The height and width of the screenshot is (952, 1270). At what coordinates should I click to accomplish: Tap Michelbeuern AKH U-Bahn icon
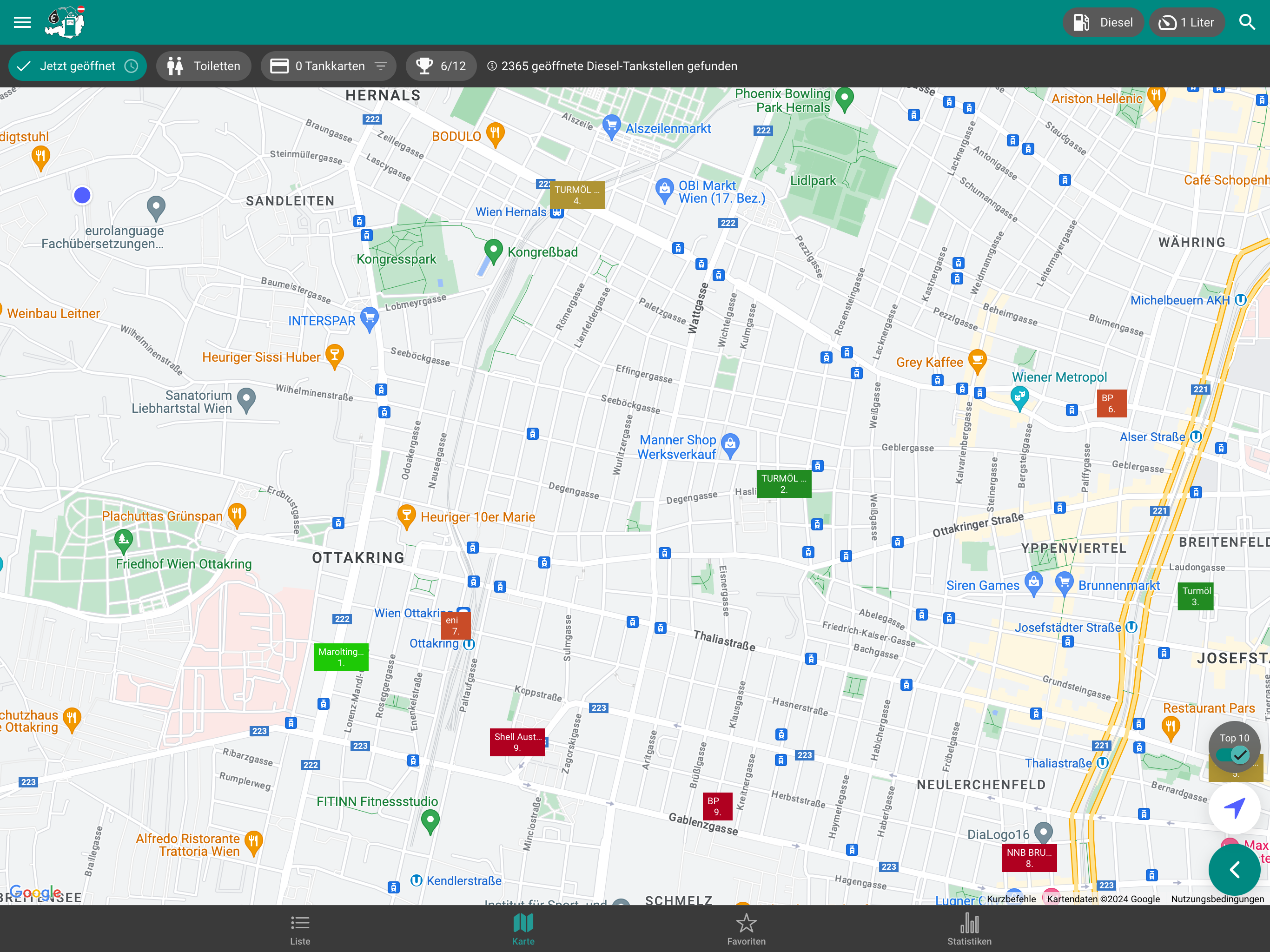pos(1241,300)
